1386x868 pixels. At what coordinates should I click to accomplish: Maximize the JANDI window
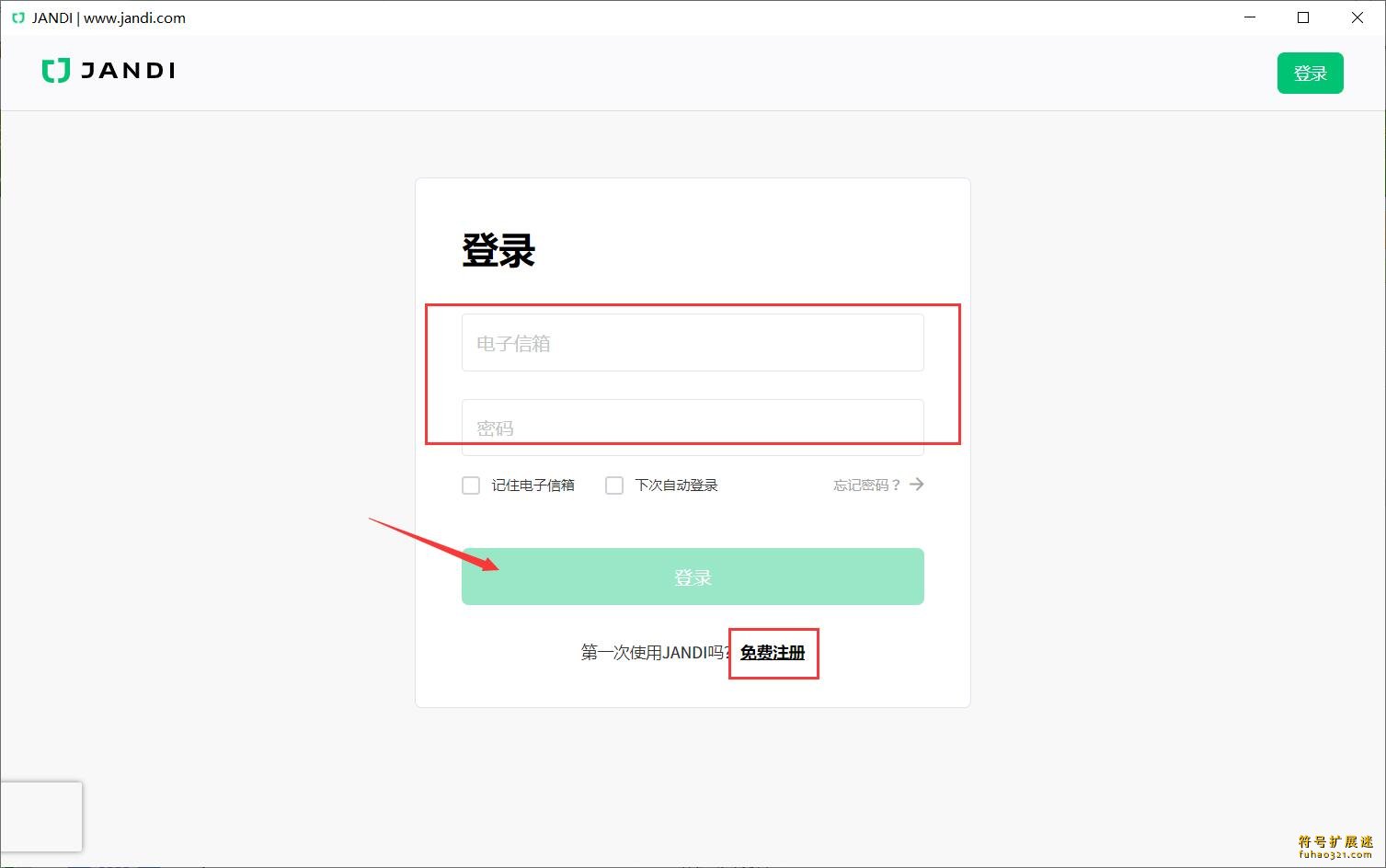pyautogui.click(x=1303, y=17)
